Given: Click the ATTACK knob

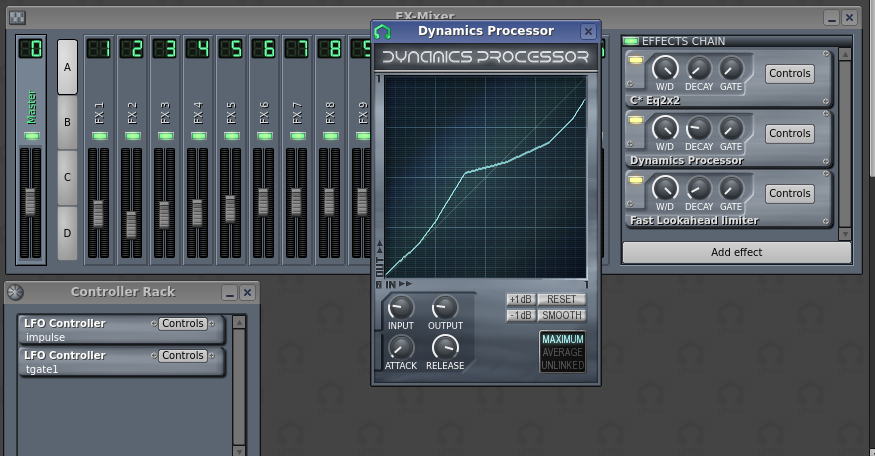Looking at the screenshot, I should (x=400, y=347).
